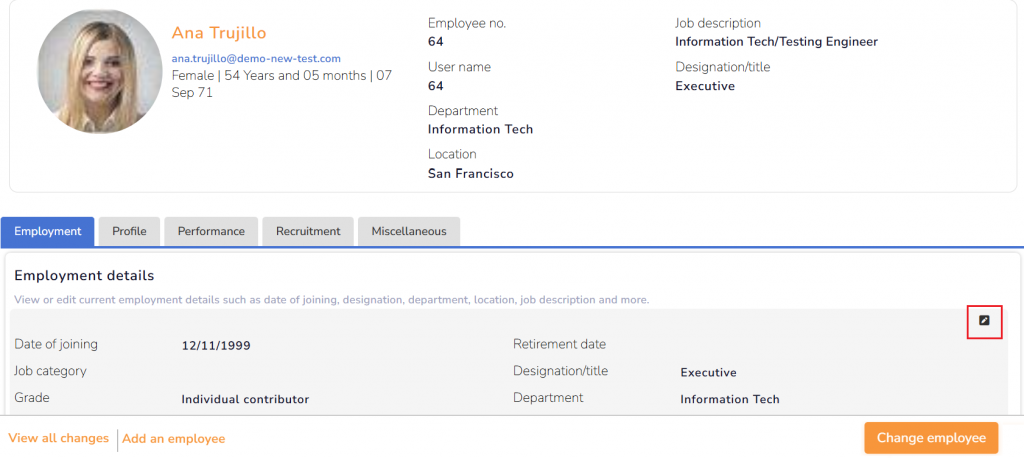This screenshot has width=1024, height=458.
Task: Click the Add an employee link
Action: [x=173, y=438]
